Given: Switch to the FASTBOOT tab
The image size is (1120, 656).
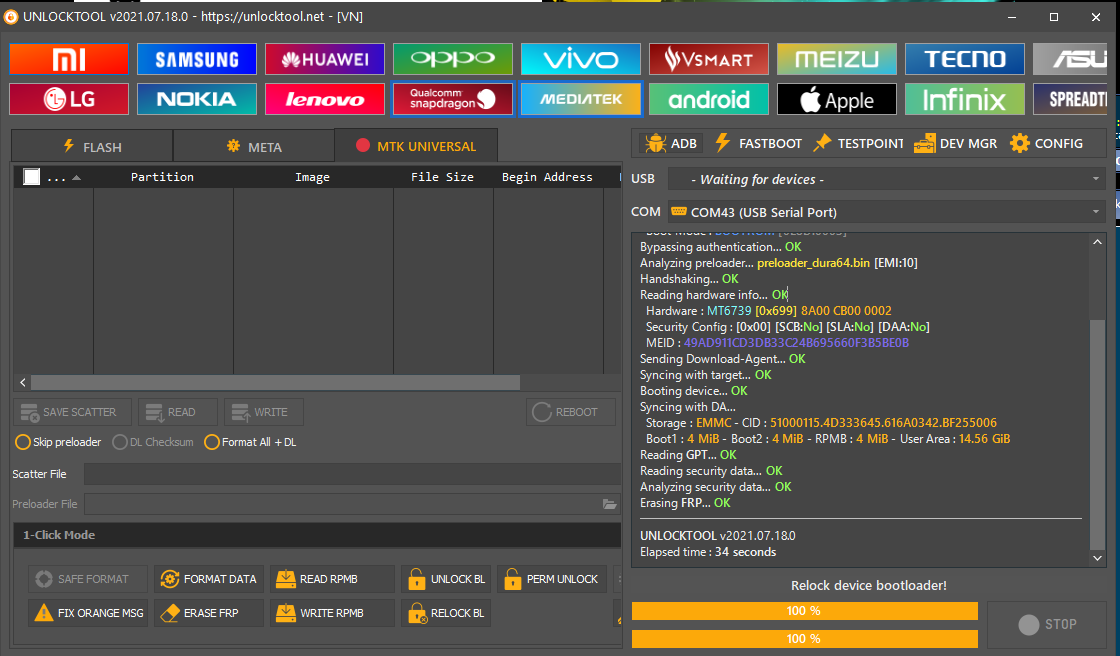Looking at the screenshot, I should click(x=759, y=144).
